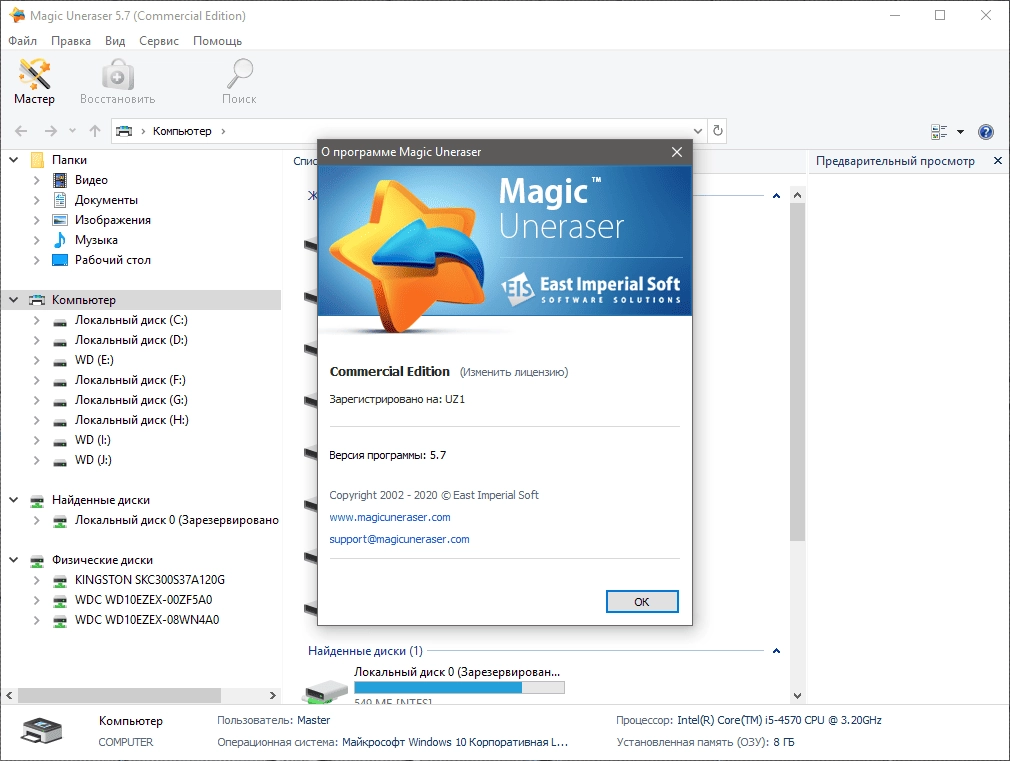The width and height of the screenshot is (1010, 761).
Task: Open the Сервис menu
Action: point(159,41)
